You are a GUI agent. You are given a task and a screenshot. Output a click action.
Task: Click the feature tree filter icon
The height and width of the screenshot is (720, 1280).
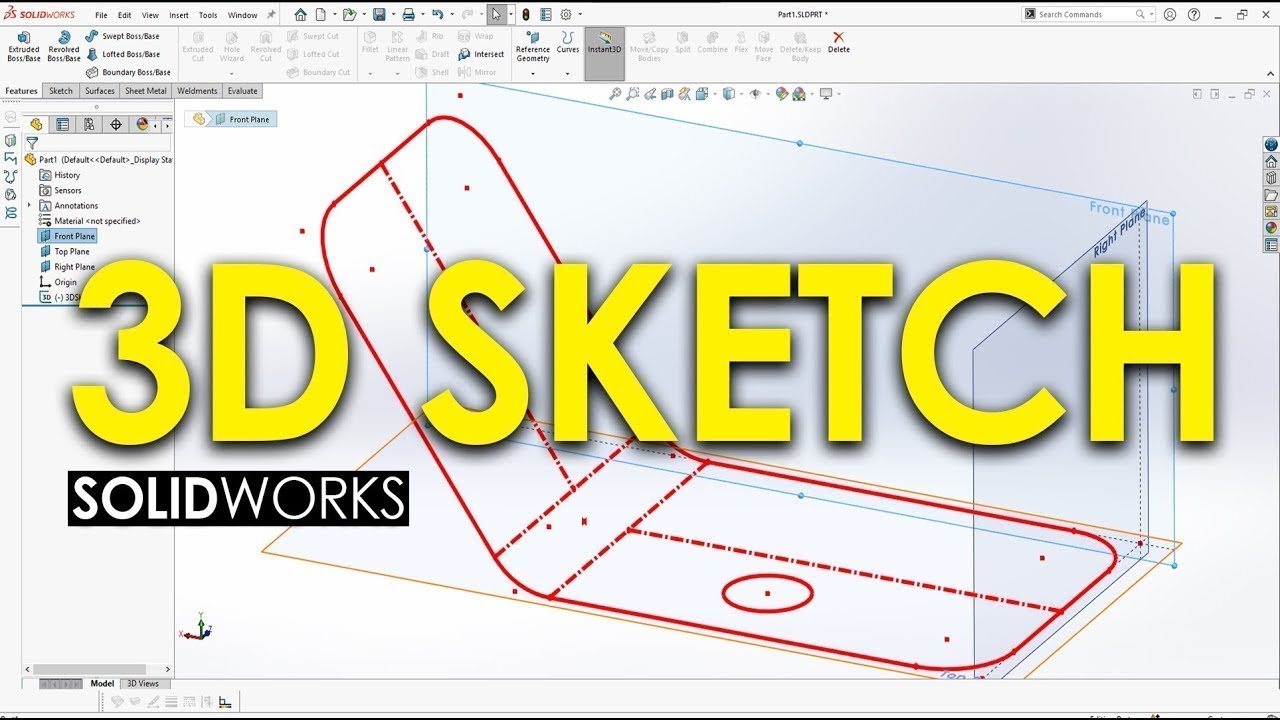[x=31, y=143]
